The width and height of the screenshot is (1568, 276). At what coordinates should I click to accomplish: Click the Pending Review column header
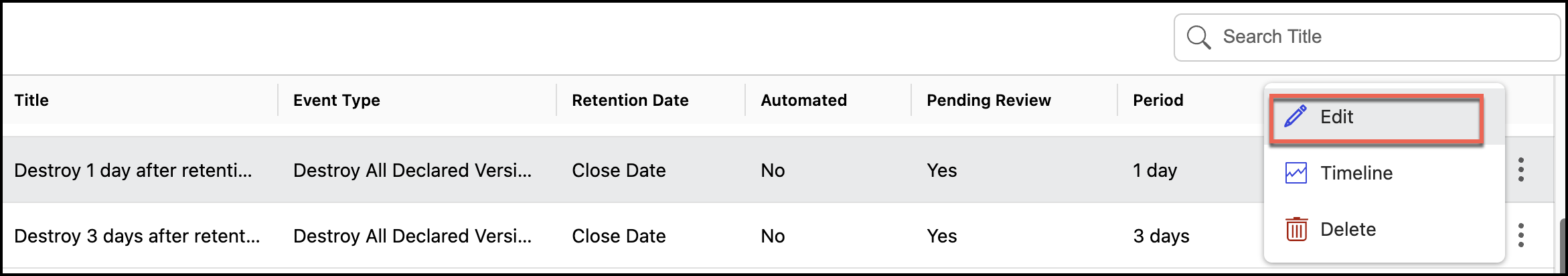pos(988,100)
